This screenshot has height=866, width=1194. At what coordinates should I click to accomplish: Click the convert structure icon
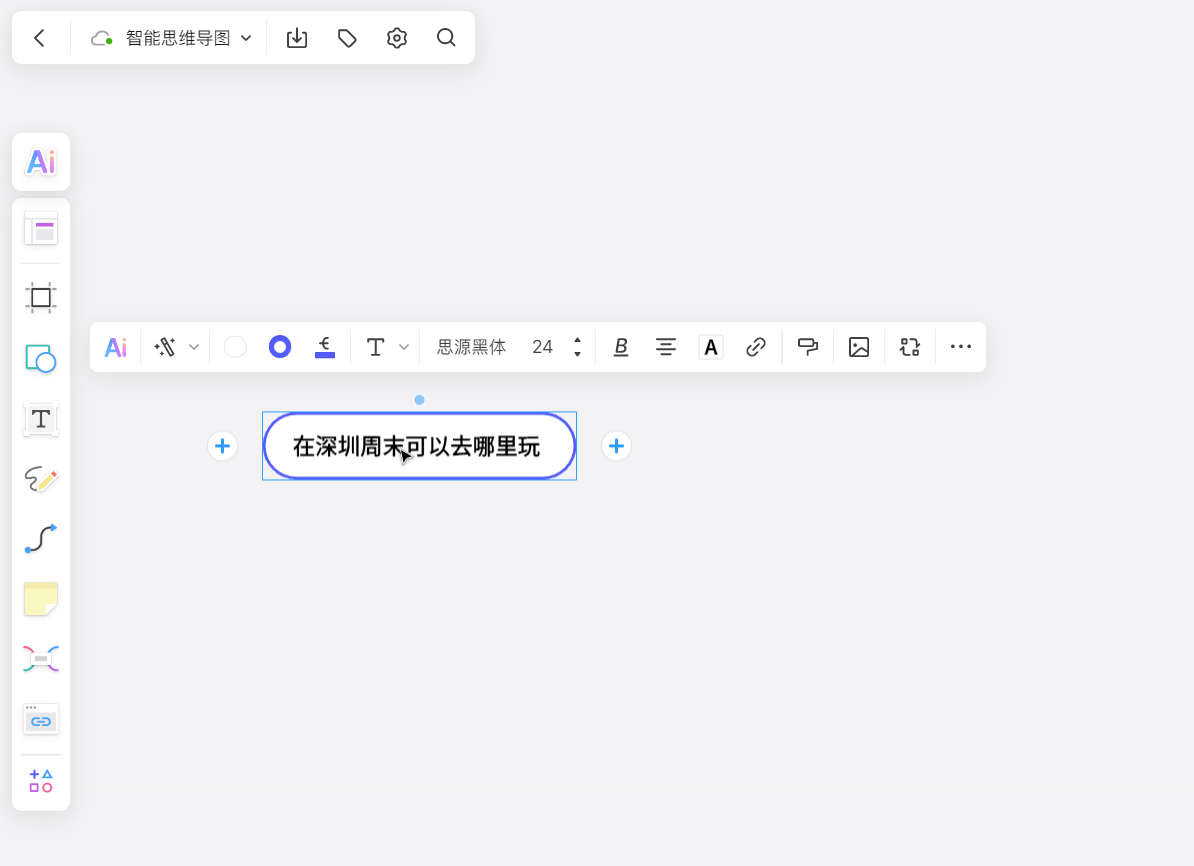pyautogui.click(x=910, y=347)
